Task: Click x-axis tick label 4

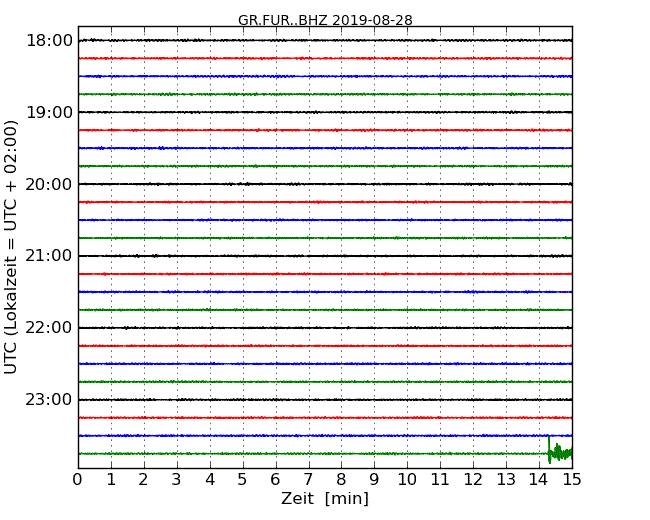Action: 210,480
